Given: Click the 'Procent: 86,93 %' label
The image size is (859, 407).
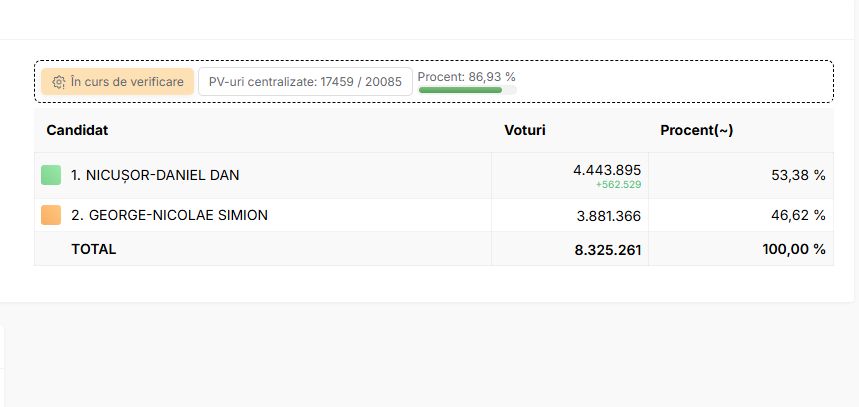Looking at the screenshot, I should tap(466, 76).
